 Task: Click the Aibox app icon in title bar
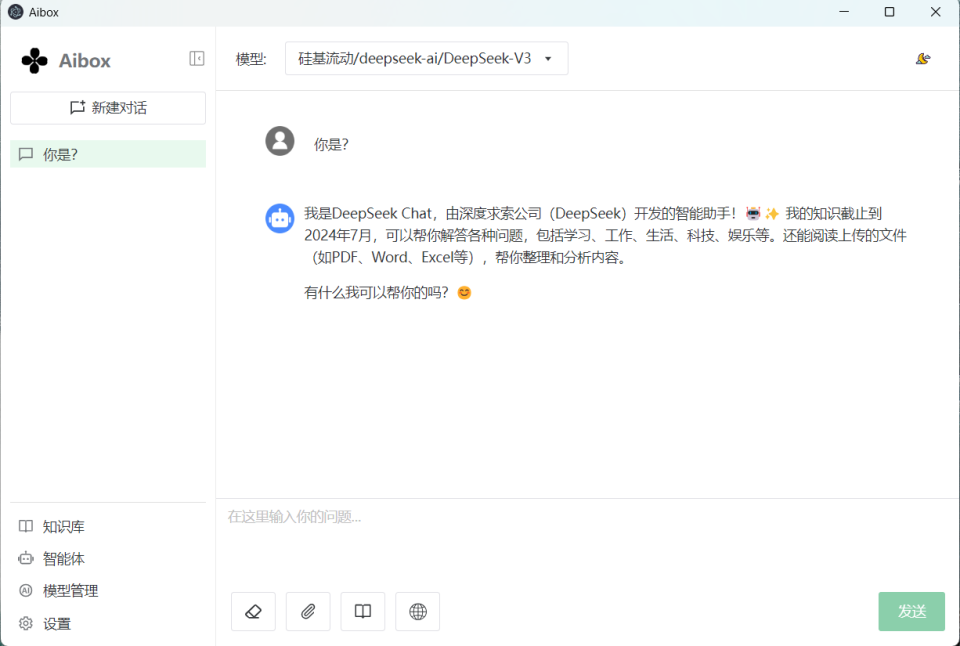15,12
